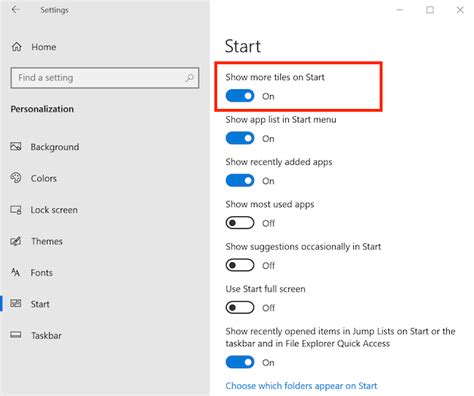Viewport: 474px width, 396px height.
Task: Click the Themes brush icon
Action: (16, 241)
